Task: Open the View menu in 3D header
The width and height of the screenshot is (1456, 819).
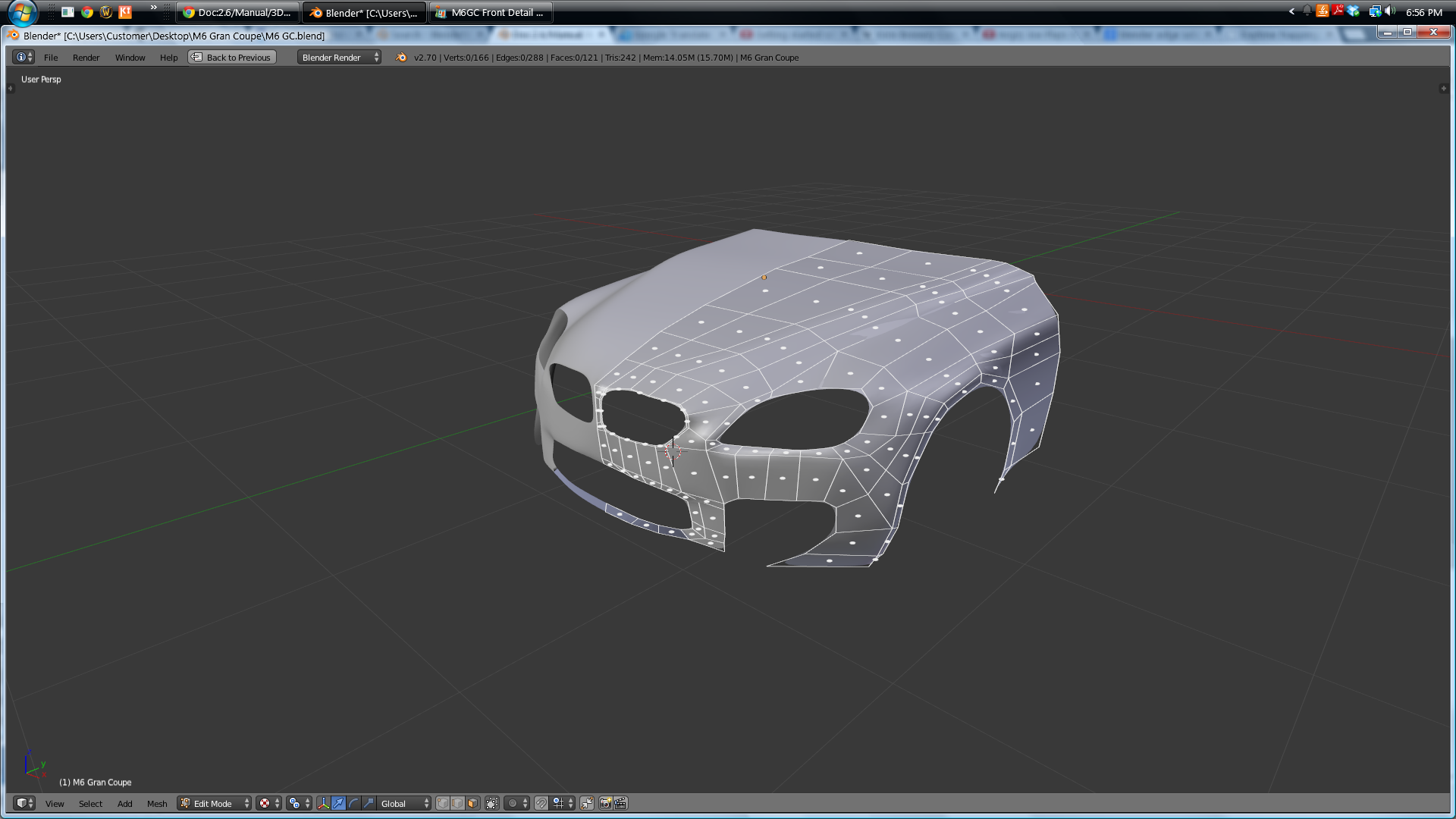Action: tap(55, 804)
